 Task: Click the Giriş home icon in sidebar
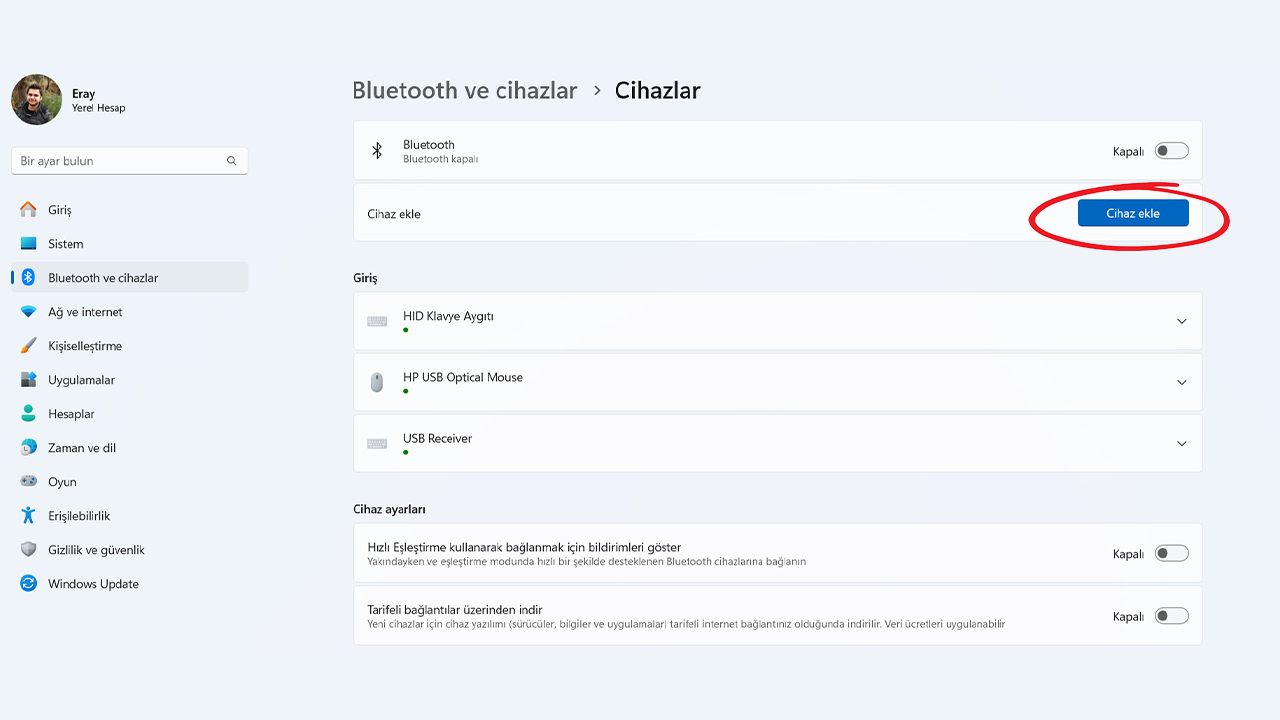coord(28,210)
